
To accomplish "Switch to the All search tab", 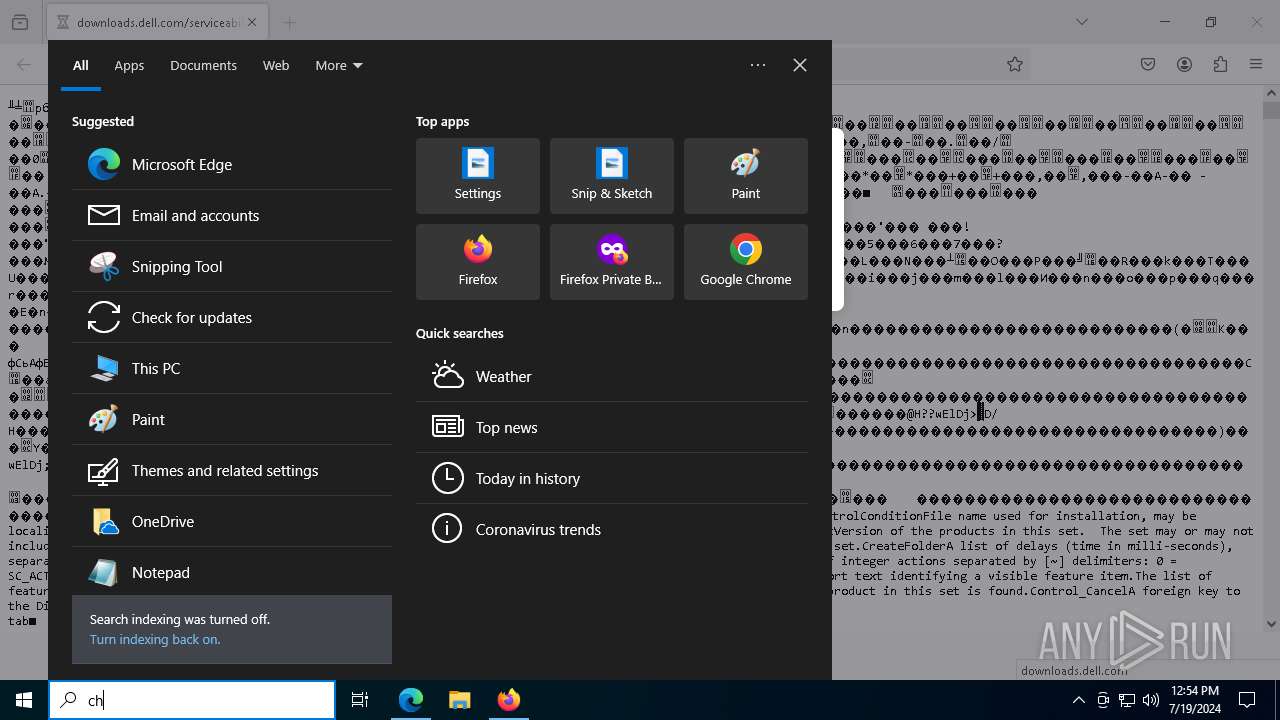I will tap(81, 66).
